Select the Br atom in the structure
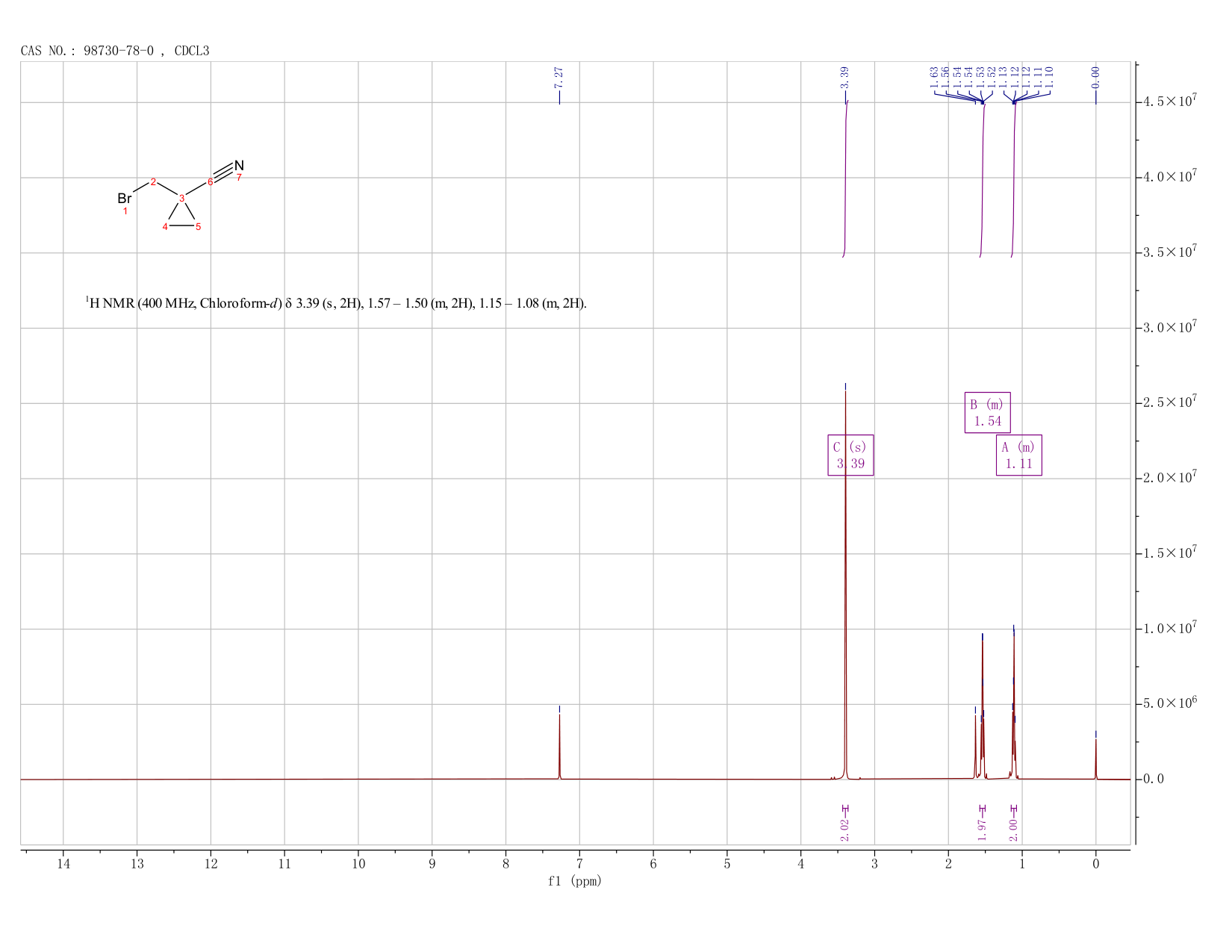1232x952 pixels. coord(125,199)
